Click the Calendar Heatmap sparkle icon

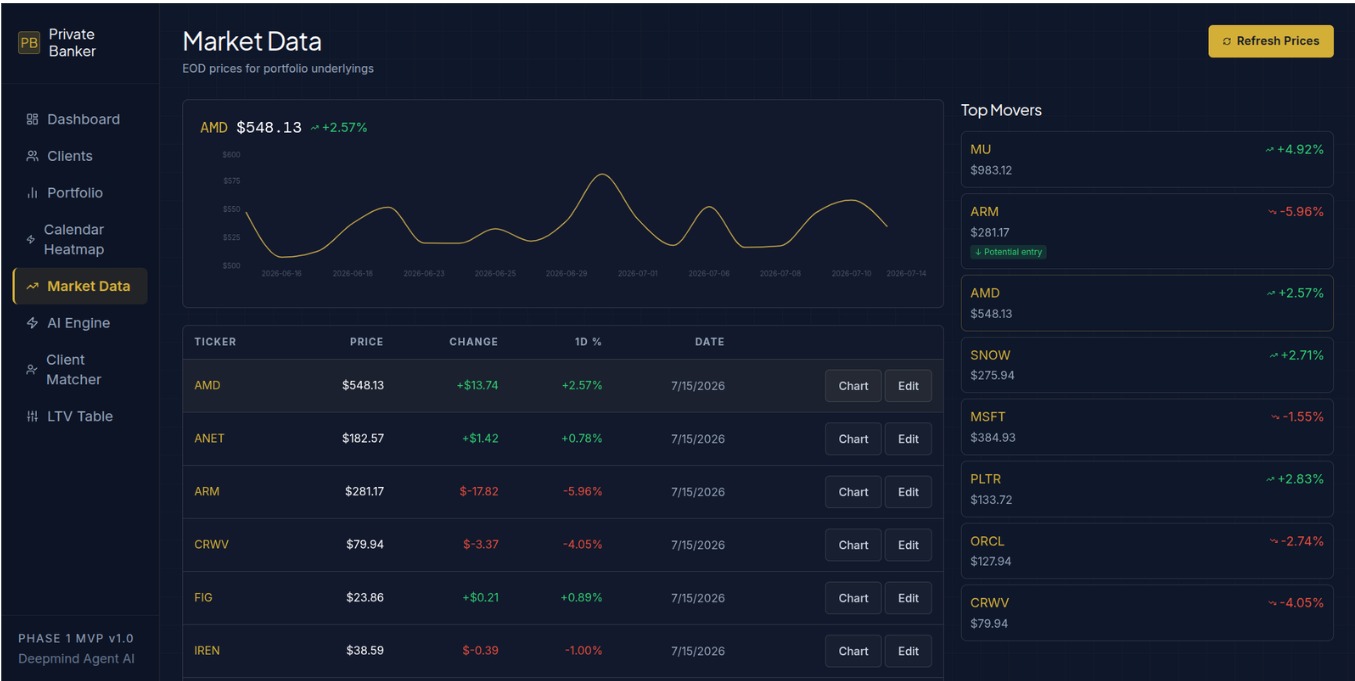(x=31, y=240)
